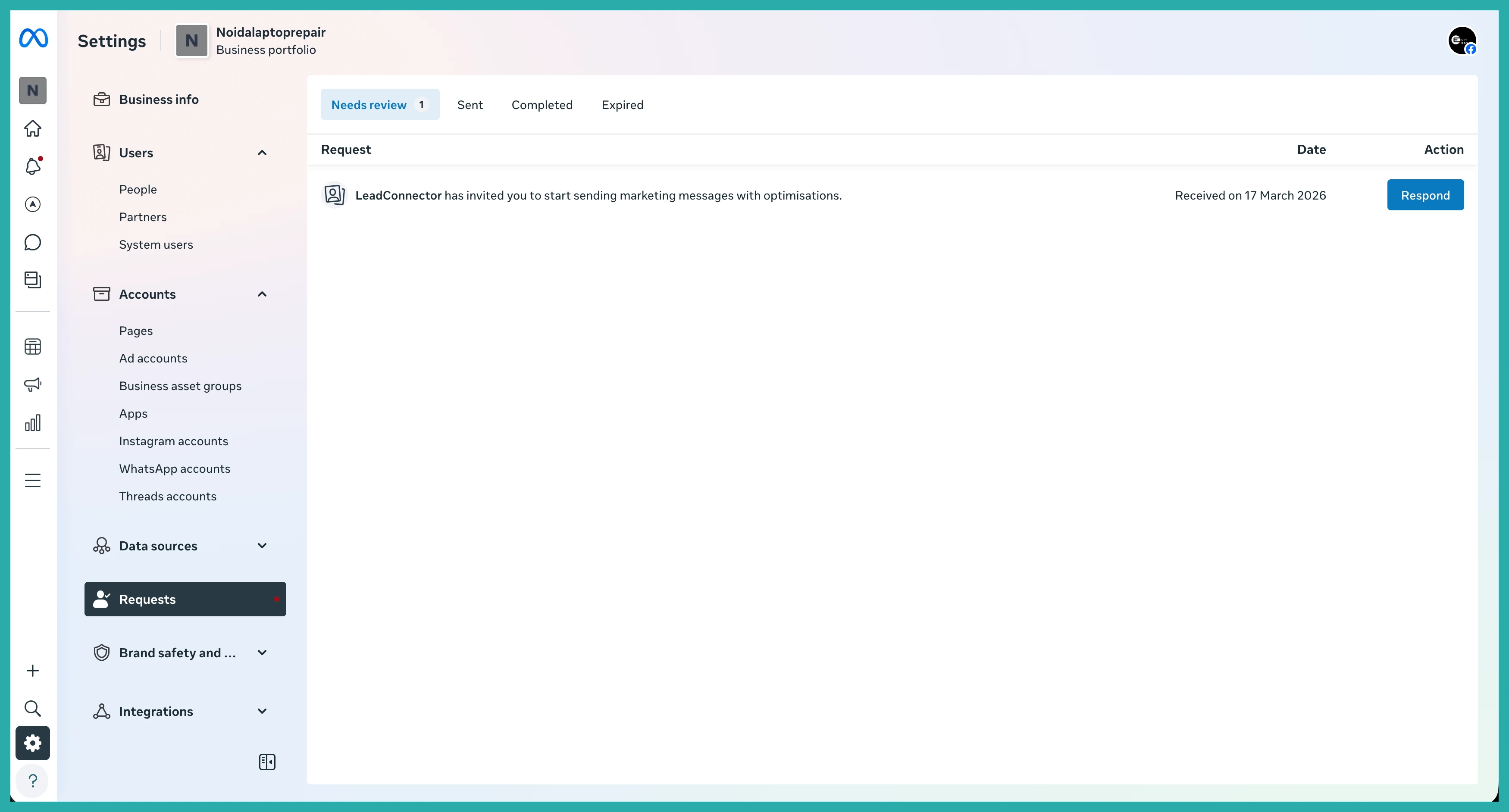Open Apps under Accounts
Viewport: 1509px width, 812px height.
134,414
